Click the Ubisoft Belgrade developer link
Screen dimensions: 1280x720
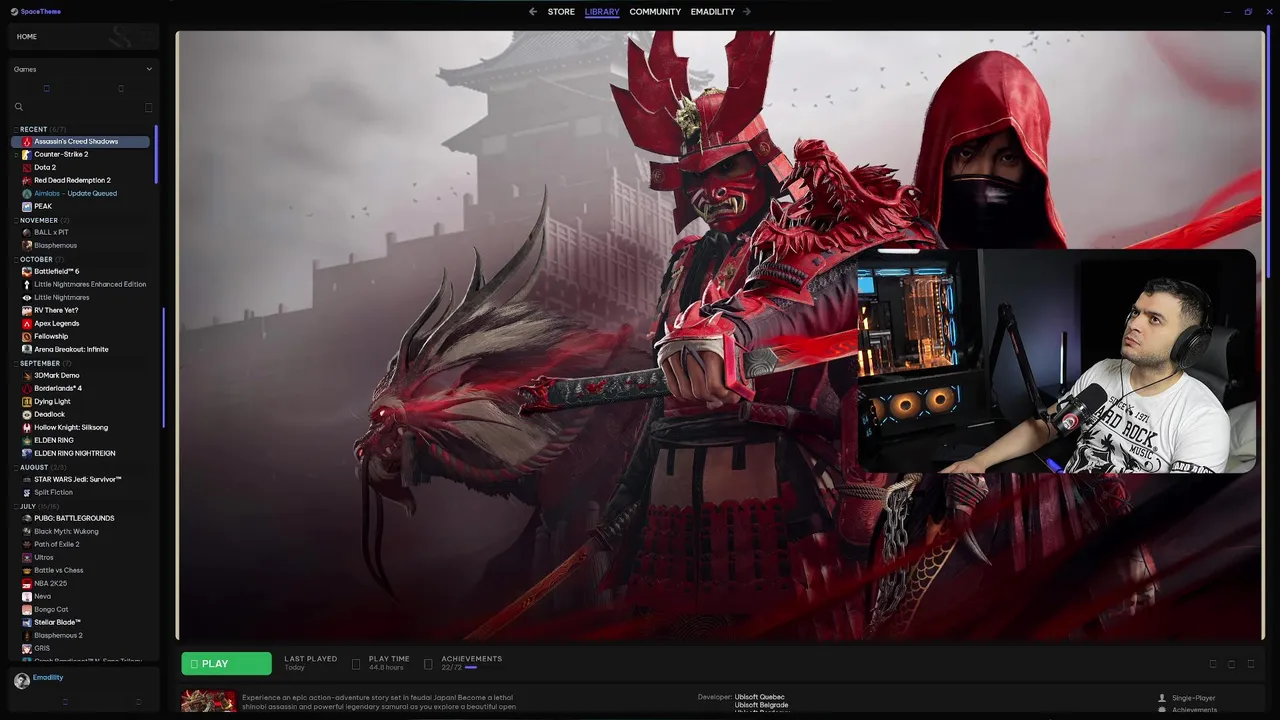click(x=762, y=705)
